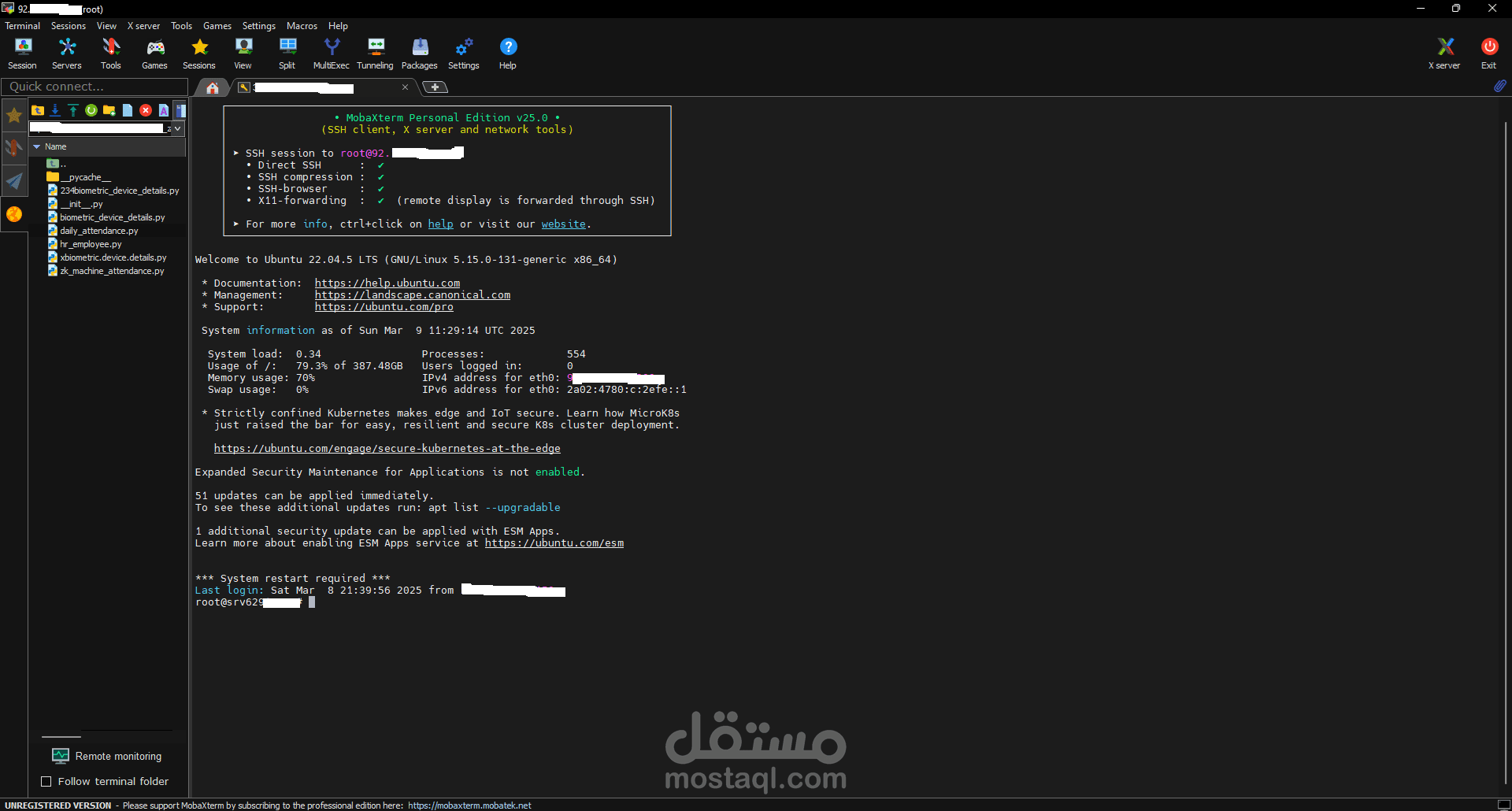Open a new tab with plus button
Screen dimensions: 1512x811
pos(435,87)
